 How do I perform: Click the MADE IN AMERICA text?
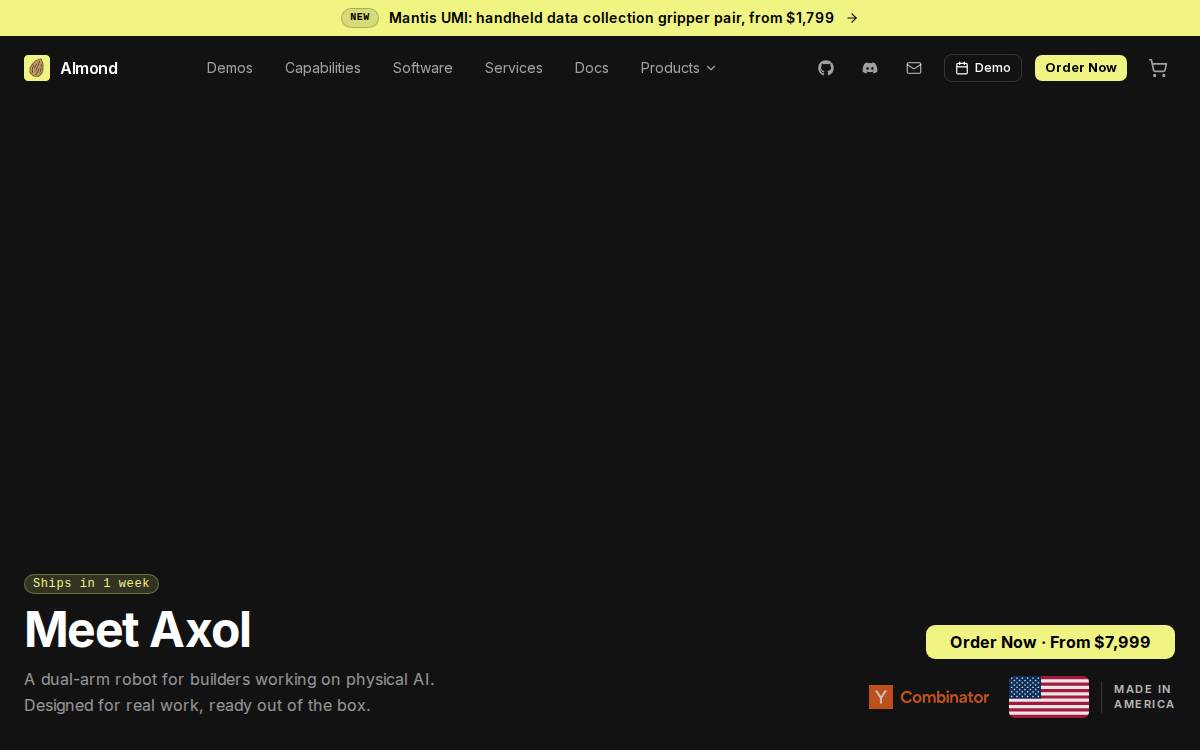click(x=1144, y=697)
